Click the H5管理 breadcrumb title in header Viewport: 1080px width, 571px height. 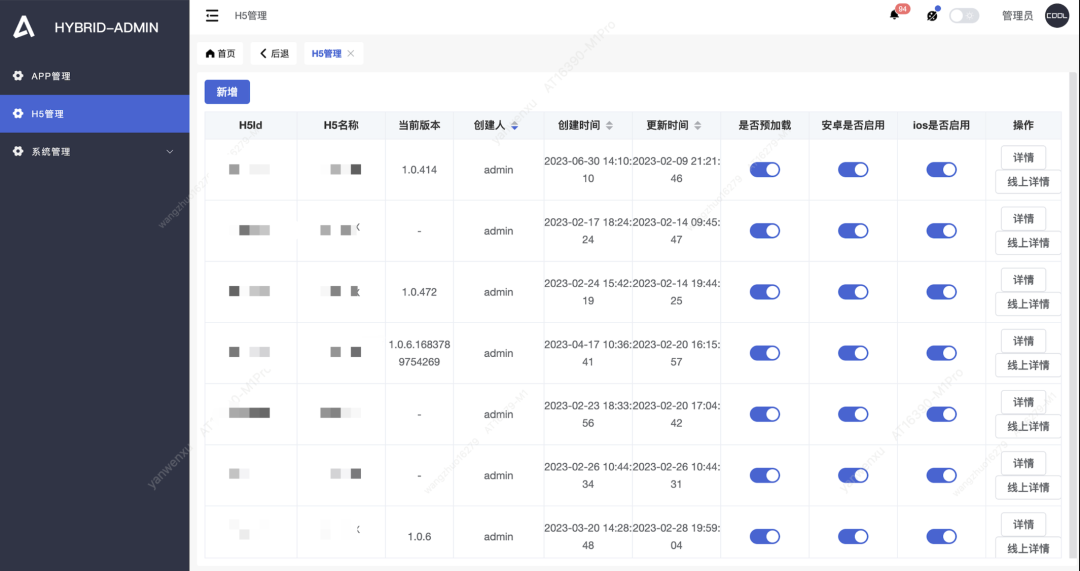pyautogui.click(x=251, y=15)
